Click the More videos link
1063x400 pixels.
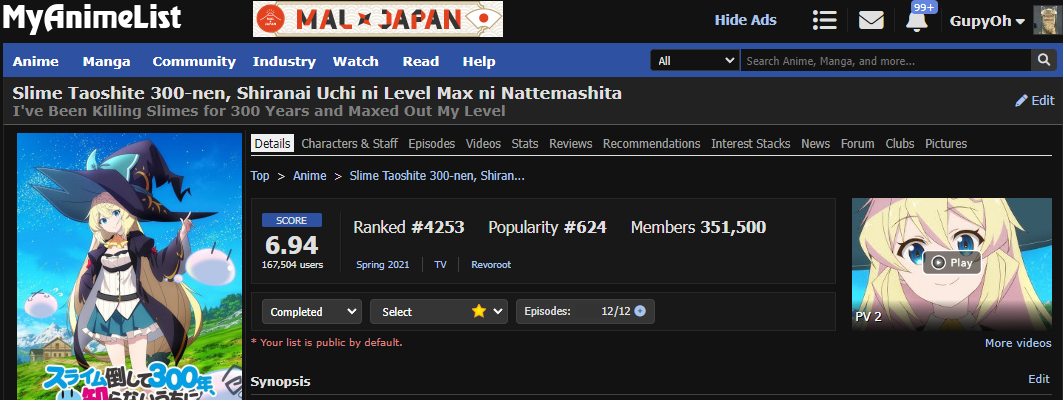pyautogui.click(x=1017, y=343)
